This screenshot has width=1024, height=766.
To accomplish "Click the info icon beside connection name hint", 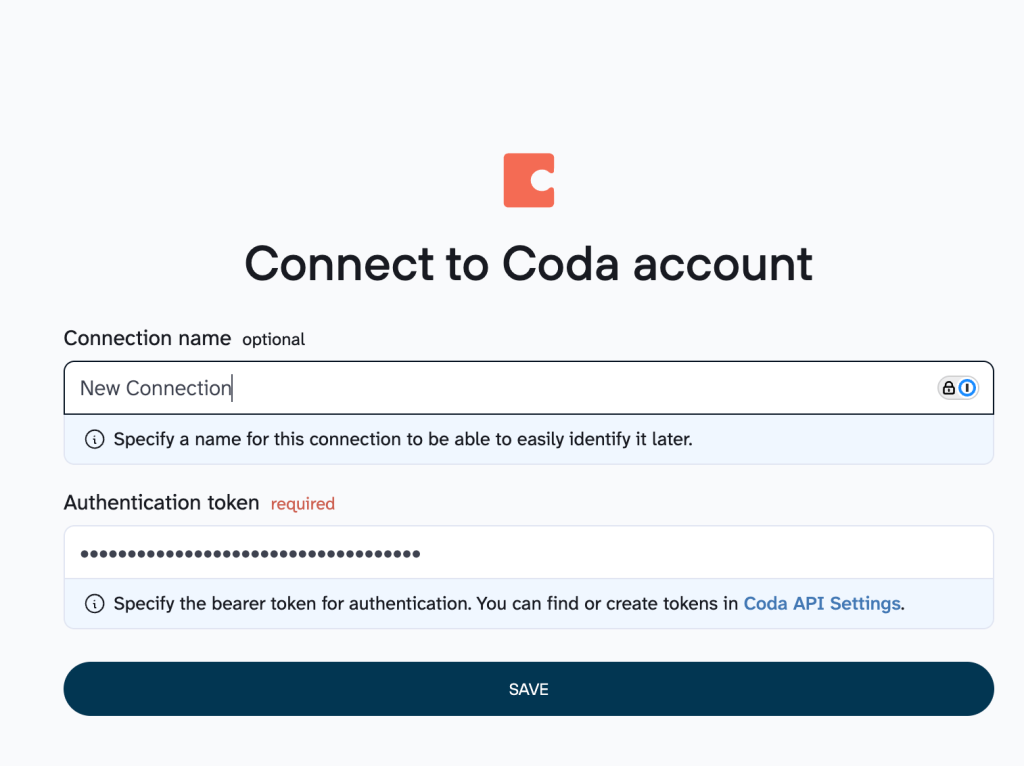I will pyautogui.click(x=94, y=439).
